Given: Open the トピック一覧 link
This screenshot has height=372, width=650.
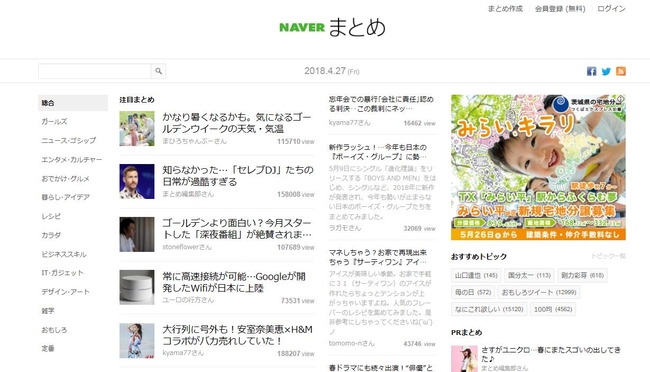Looking at the screenshot, I should tap(608, 256).
